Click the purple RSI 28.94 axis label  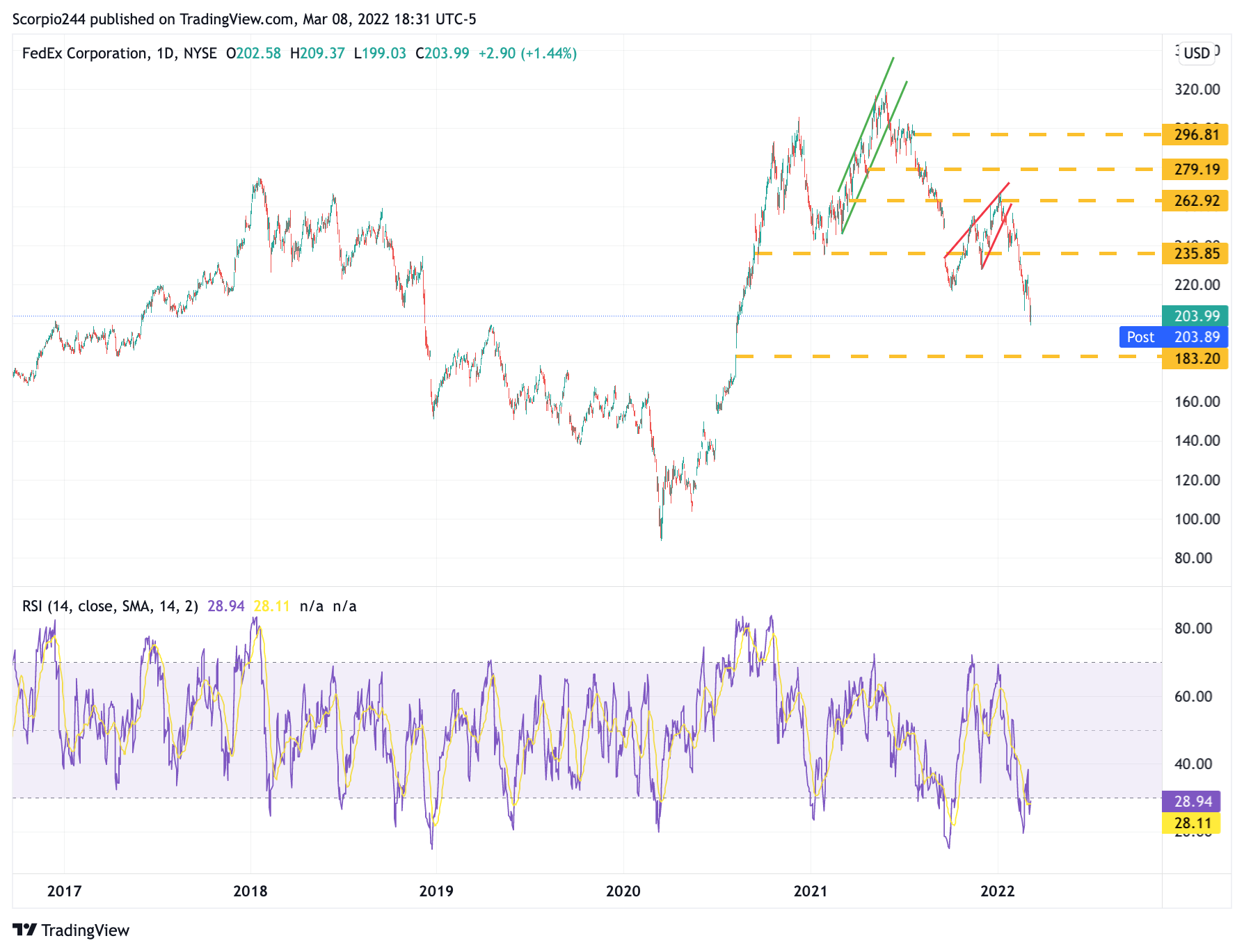(x=1192, y=802)
